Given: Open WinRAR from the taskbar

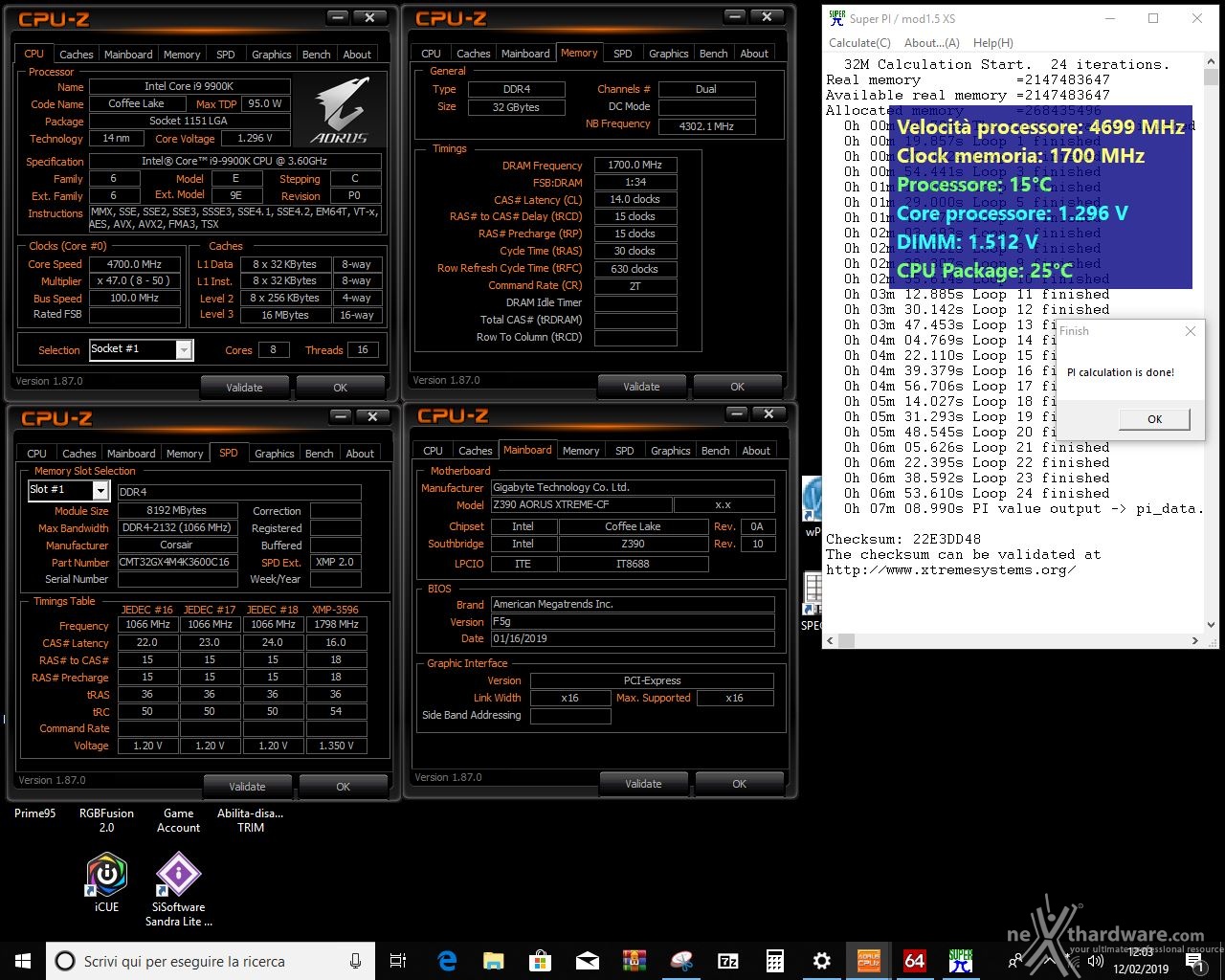Looking at the screenshot, I should 635,961.
